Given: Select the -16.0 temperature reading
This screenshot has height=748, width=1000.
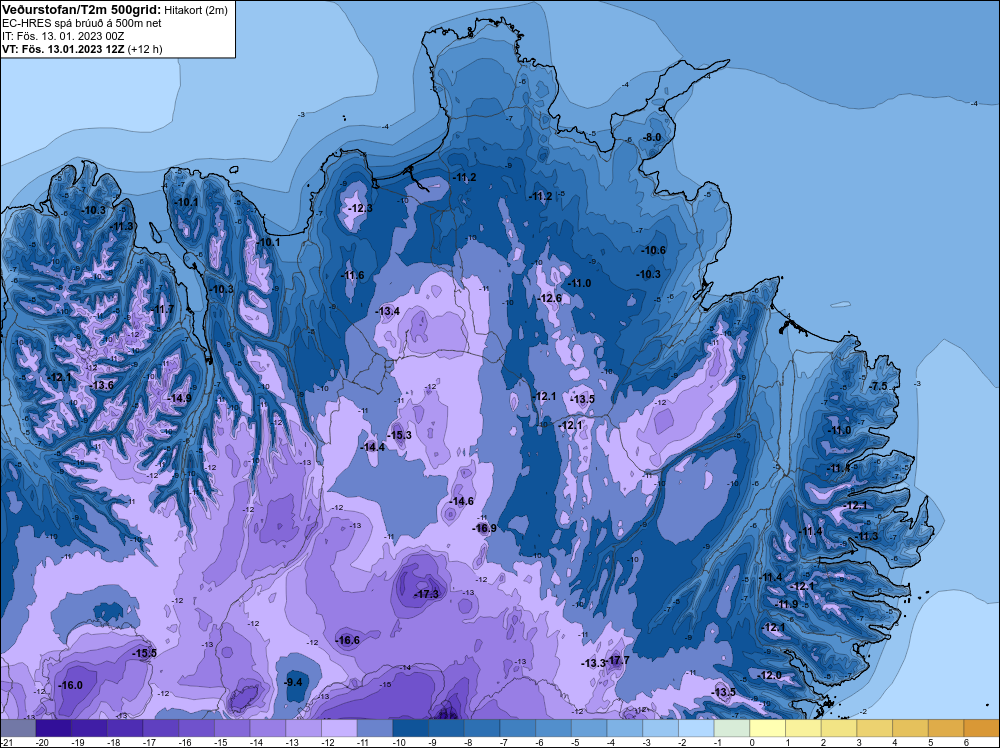Looking at the screenshot, I should 70,686.
